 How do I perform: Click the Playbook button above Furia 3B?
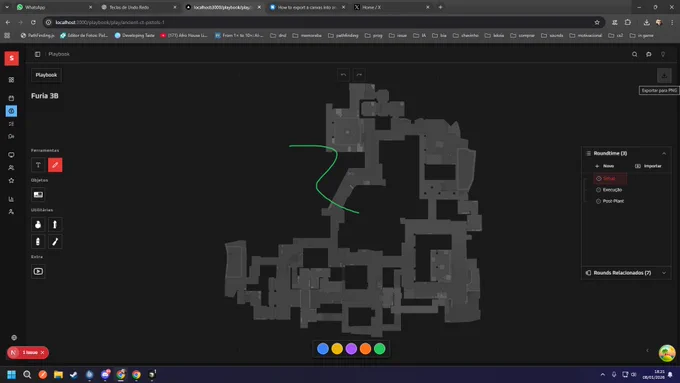pyautogui.click(x=46, y=75)
